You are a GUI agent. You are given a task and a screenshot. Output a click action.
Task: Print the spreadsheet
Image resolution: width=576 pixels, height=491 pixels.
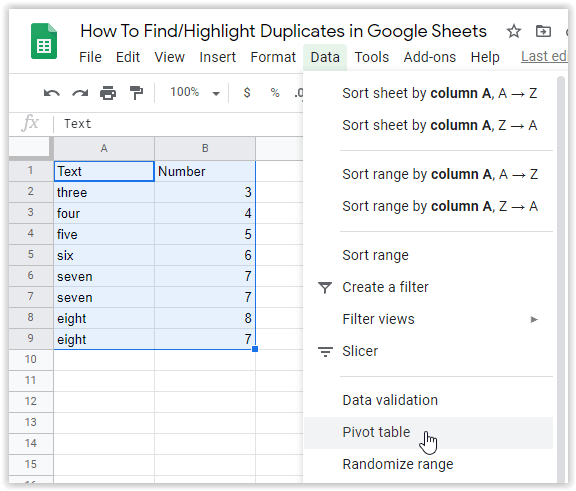(x=108, y=93)
